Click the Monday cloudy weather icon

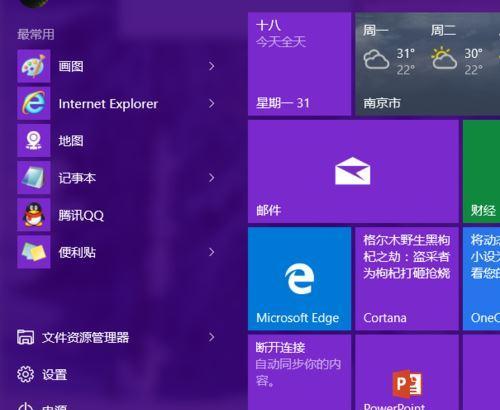[376, 59]
